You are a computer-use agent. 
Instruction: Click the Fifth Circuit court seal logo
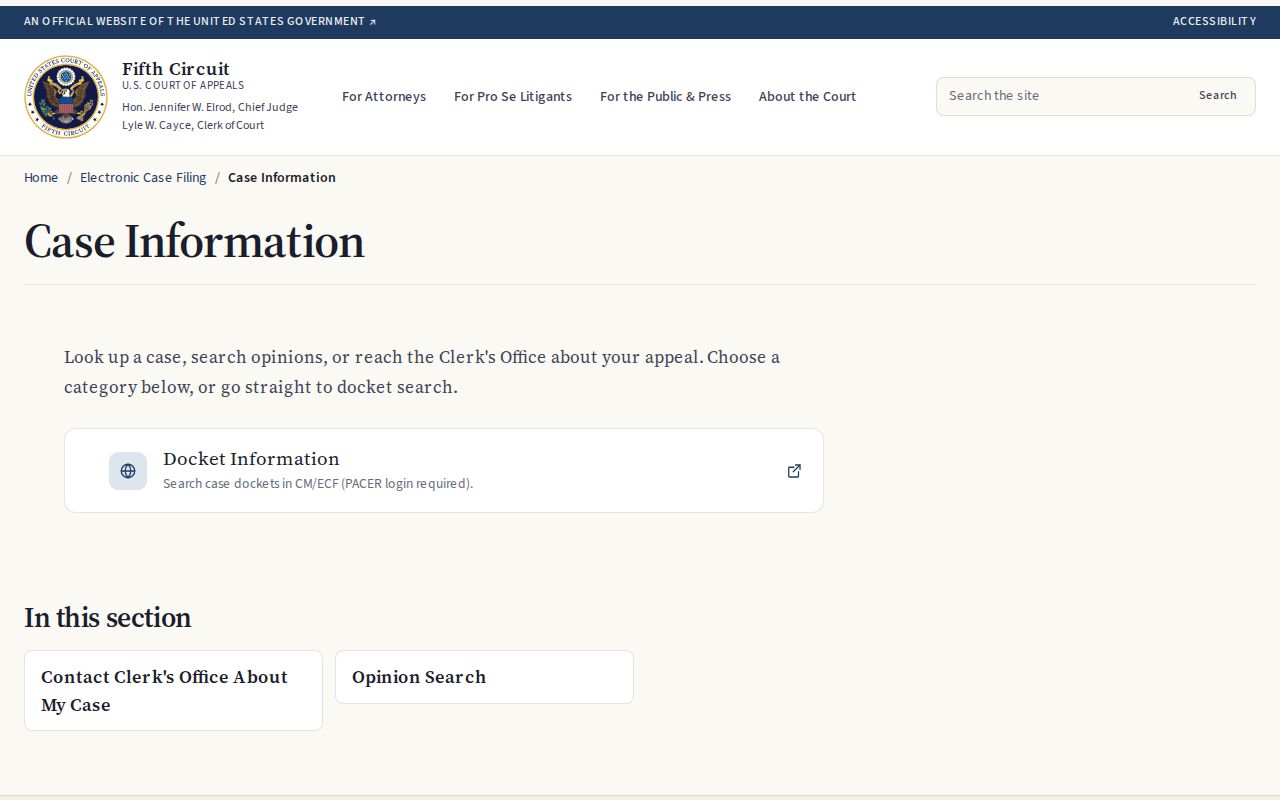66,97
